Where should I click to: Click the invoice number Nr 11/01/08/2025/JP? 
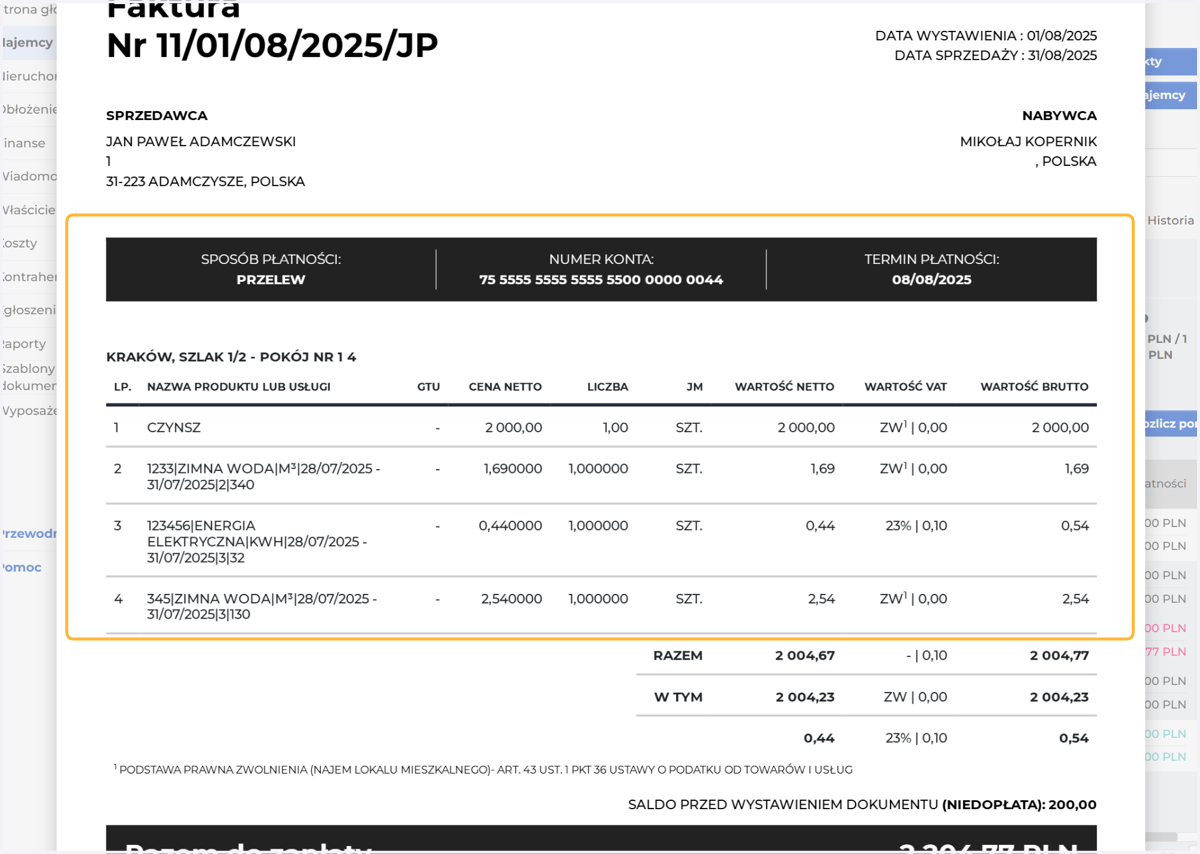click(272, 45)
